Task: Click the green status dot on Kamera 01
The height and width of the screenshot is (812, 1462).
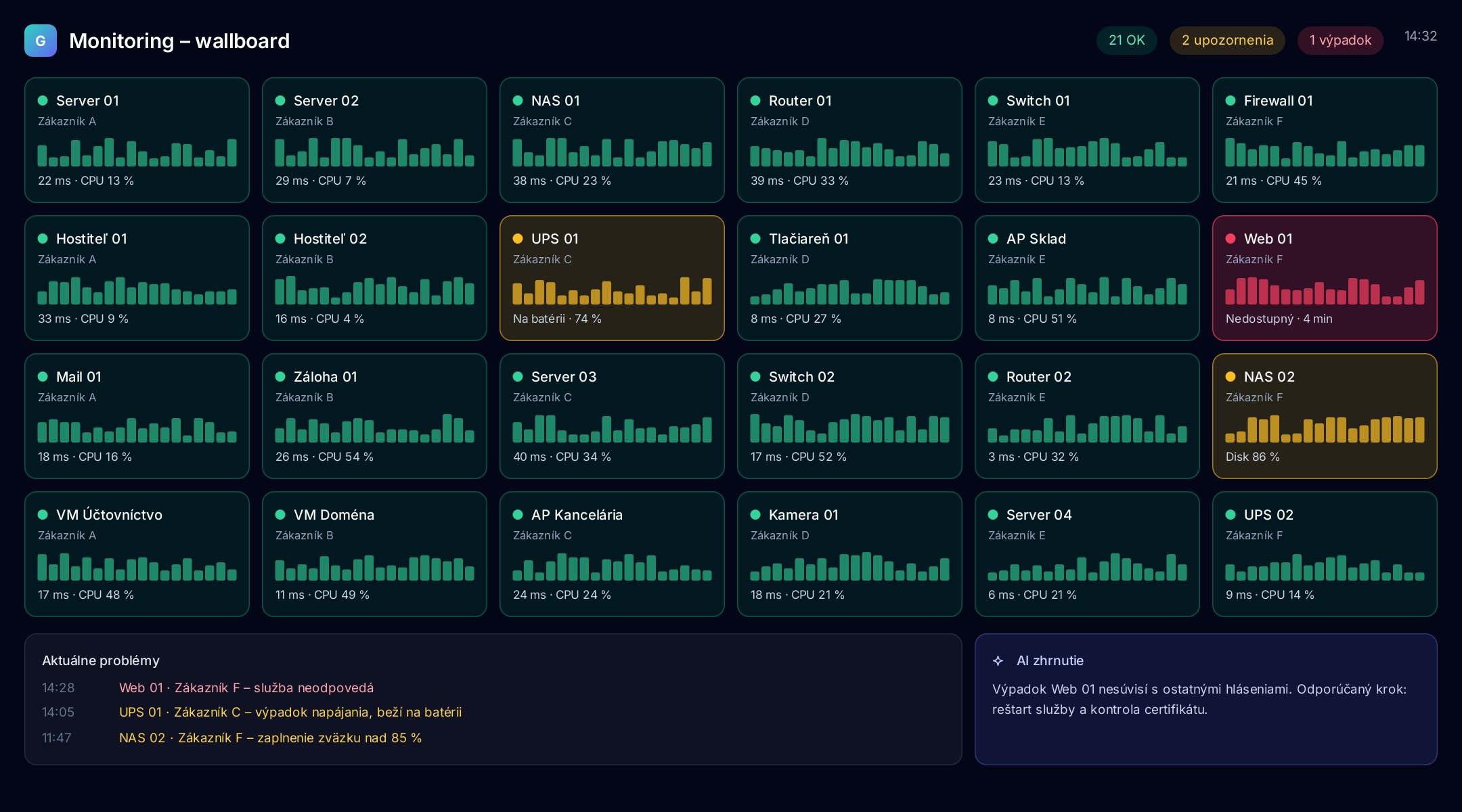Action: click(755, 514)
